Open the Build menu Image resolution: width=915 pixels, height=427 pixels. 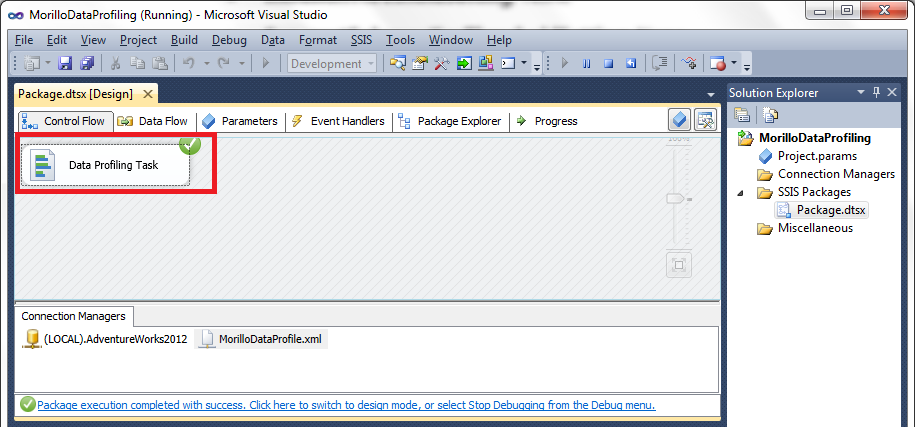[x=184, y=40]
